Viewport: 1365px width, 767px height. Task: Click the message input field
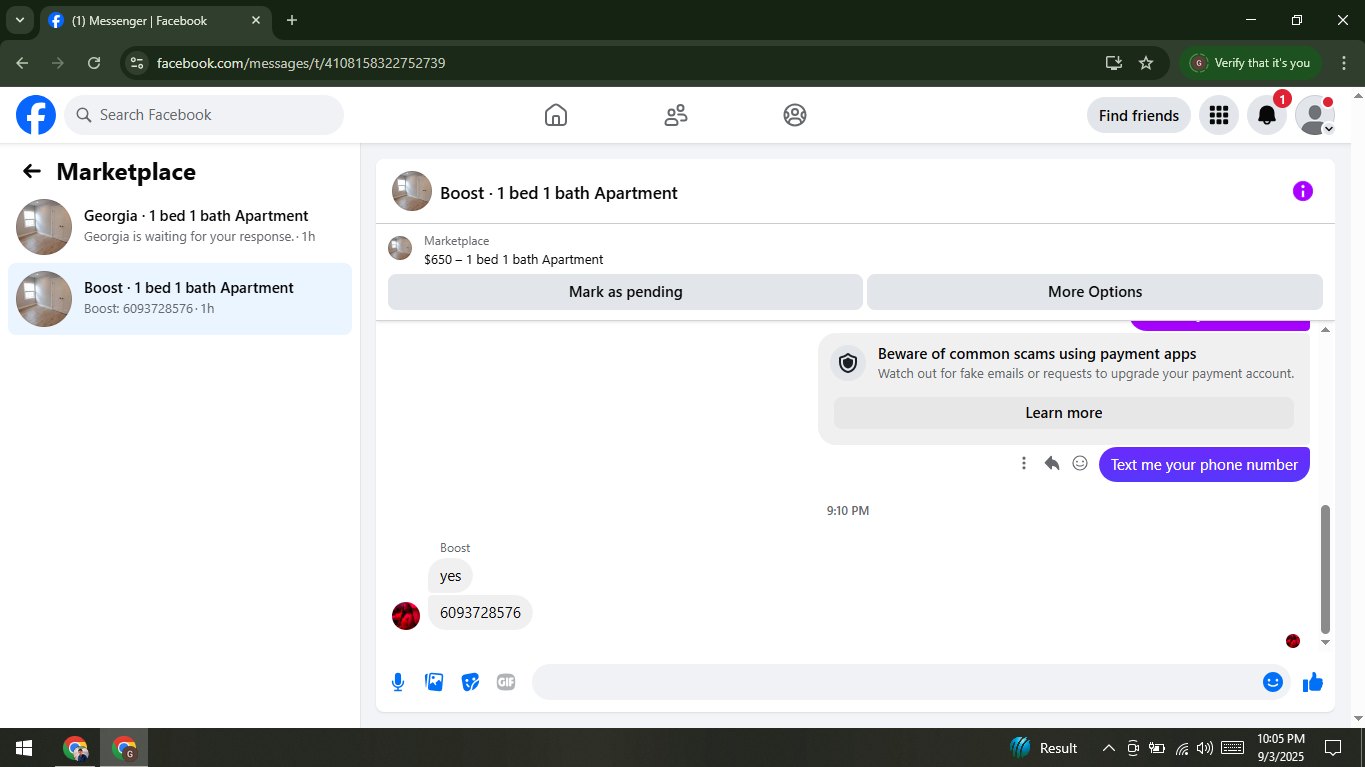[x=897, y=682]
